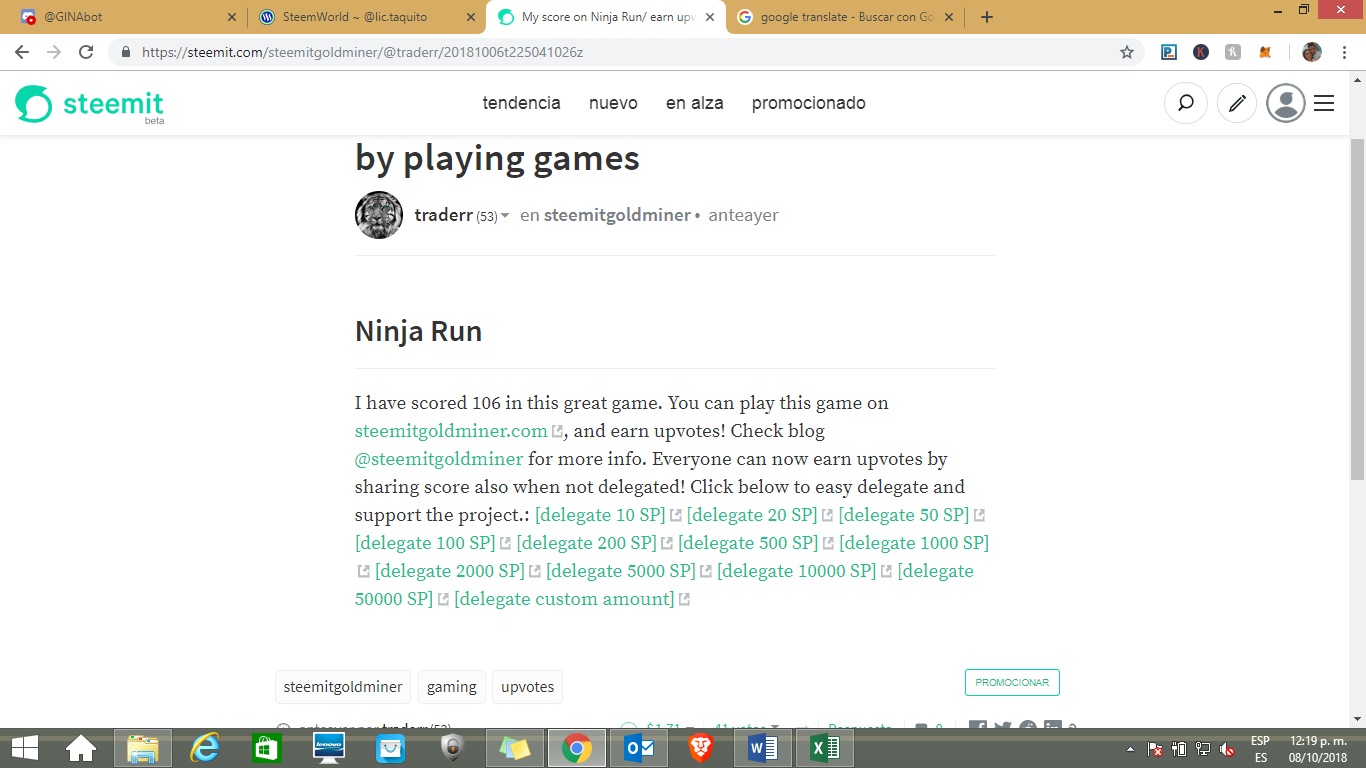The width and height of the screenshot is (1366, 768).
Task: Click the delegate 20 SP link
Action: (x=752, y=516)
